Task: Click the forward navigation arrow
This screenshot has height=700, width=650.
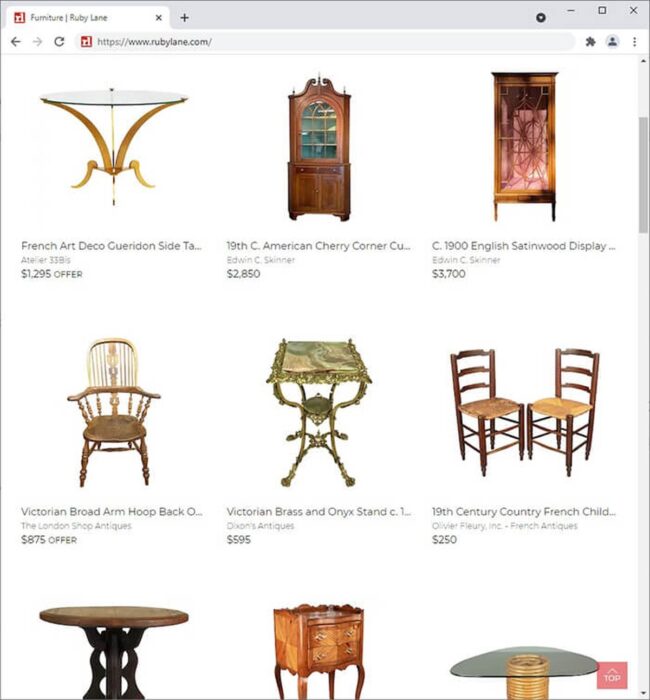Action: pos(38,42)
